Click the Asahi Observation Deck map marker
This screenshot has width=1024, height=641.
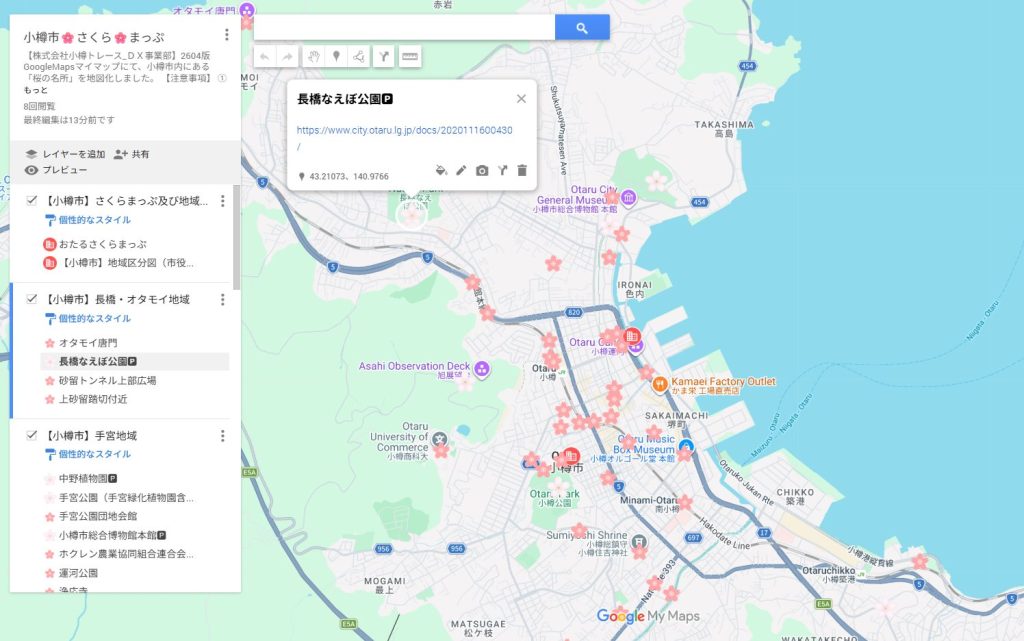[x=482, y=369]
